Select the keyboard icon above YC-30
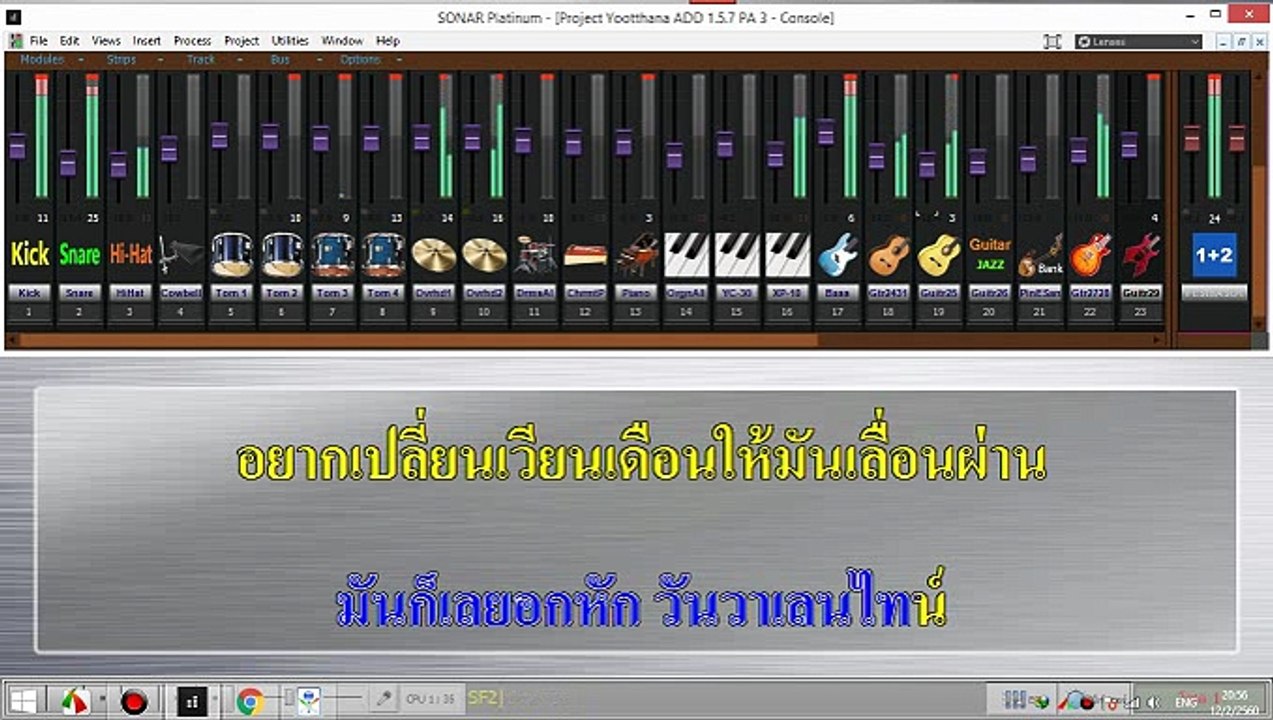Screen dimensions: 1273x720 (x=737, y=255)
